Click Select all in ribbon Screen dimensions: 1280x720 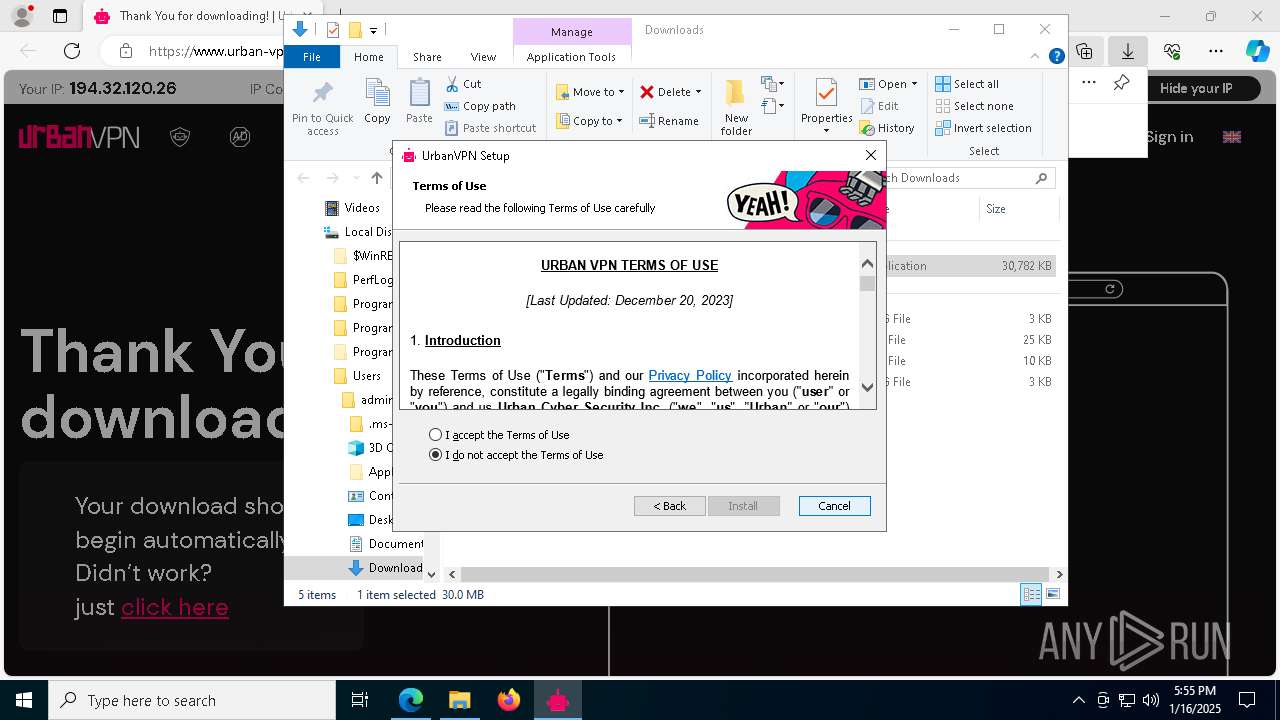[967, 84]
